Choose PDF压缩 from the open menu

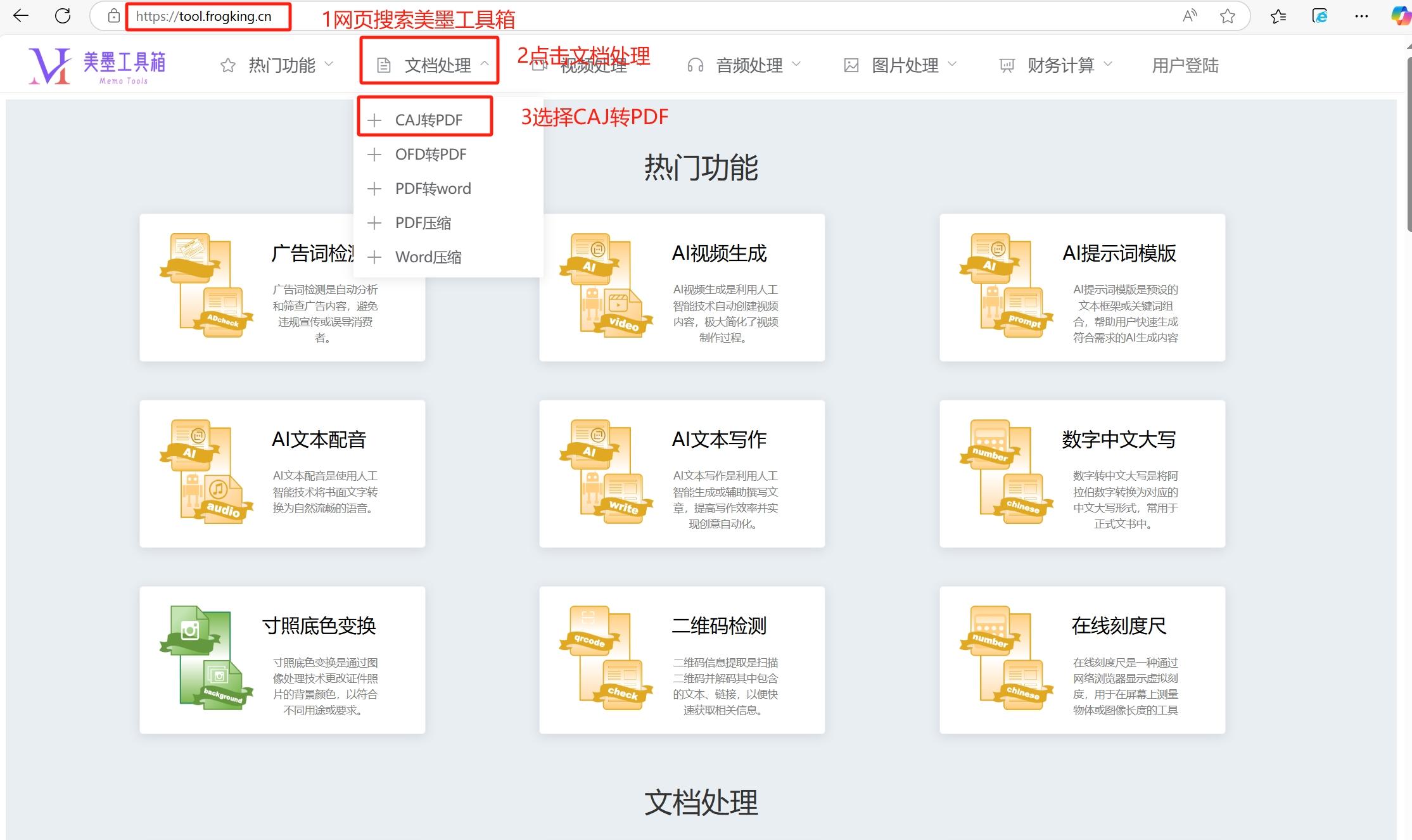coord(423,222)
